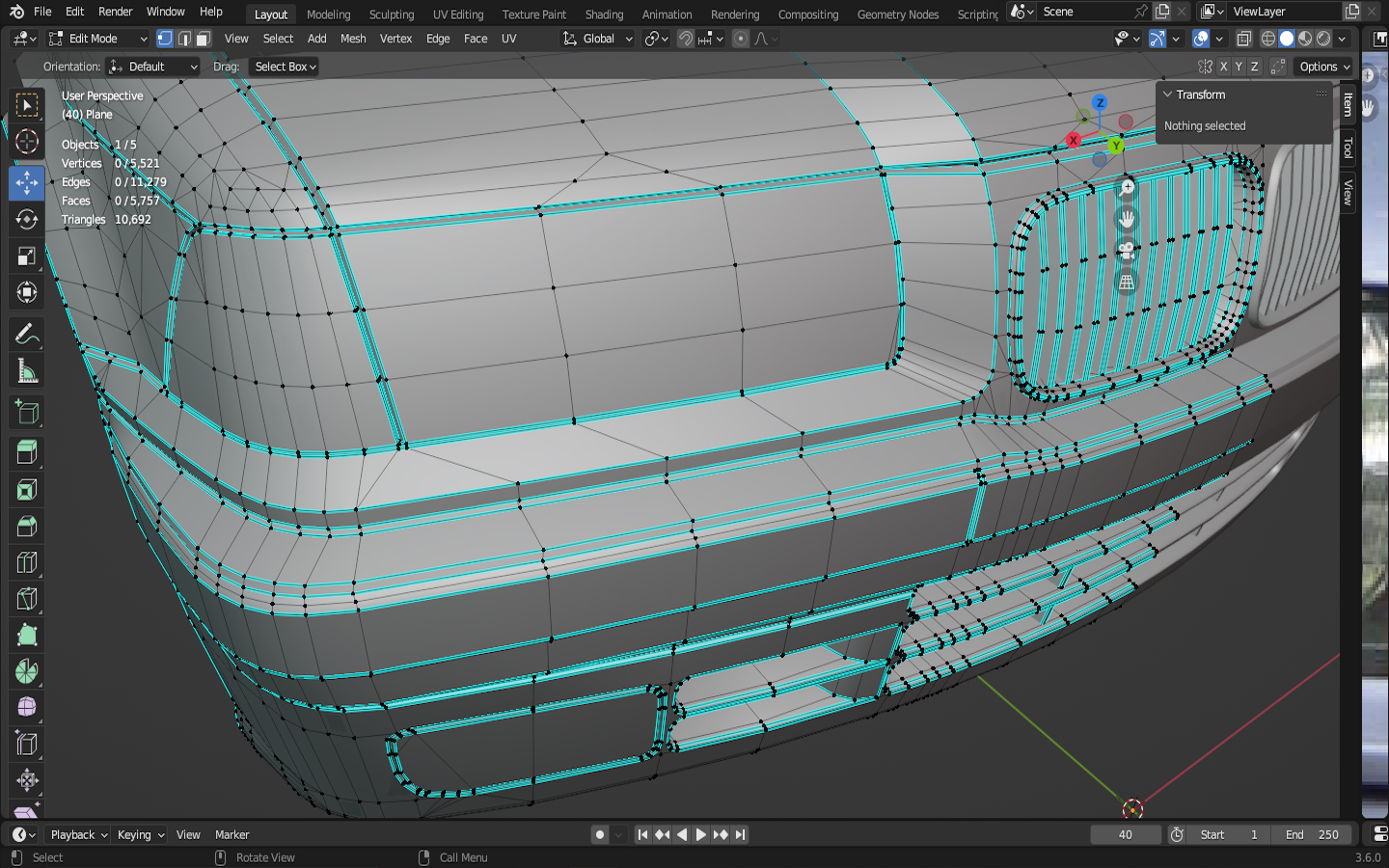Screen dimensions: 1389x868
Task: Toggle X-ray view in the header
Action: (1244, 39)
